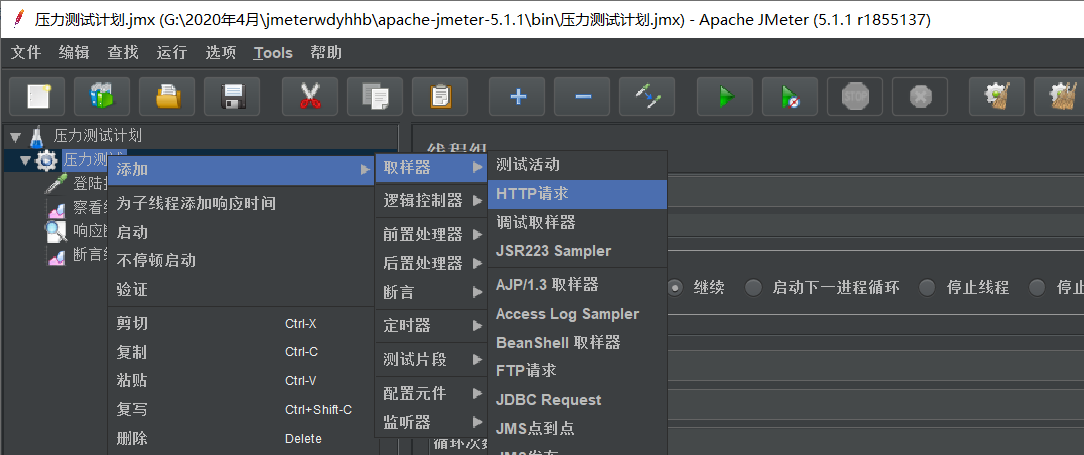Open the 文件 menu
The image size is (1084, 455).
point(26,53)
